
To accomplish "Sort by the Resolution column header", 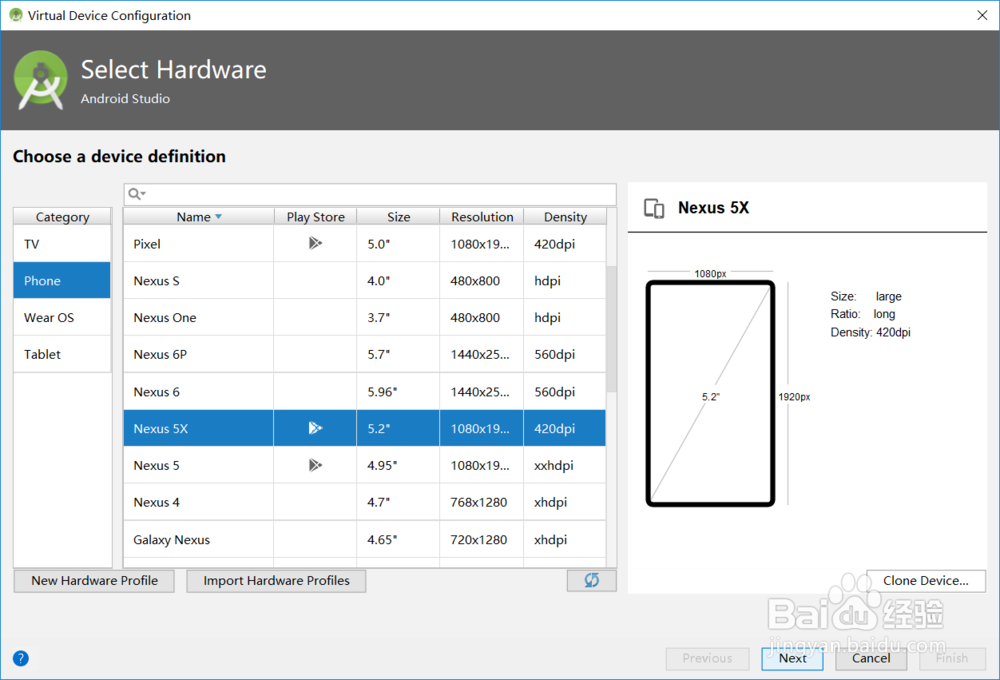I will click(482, 217).
